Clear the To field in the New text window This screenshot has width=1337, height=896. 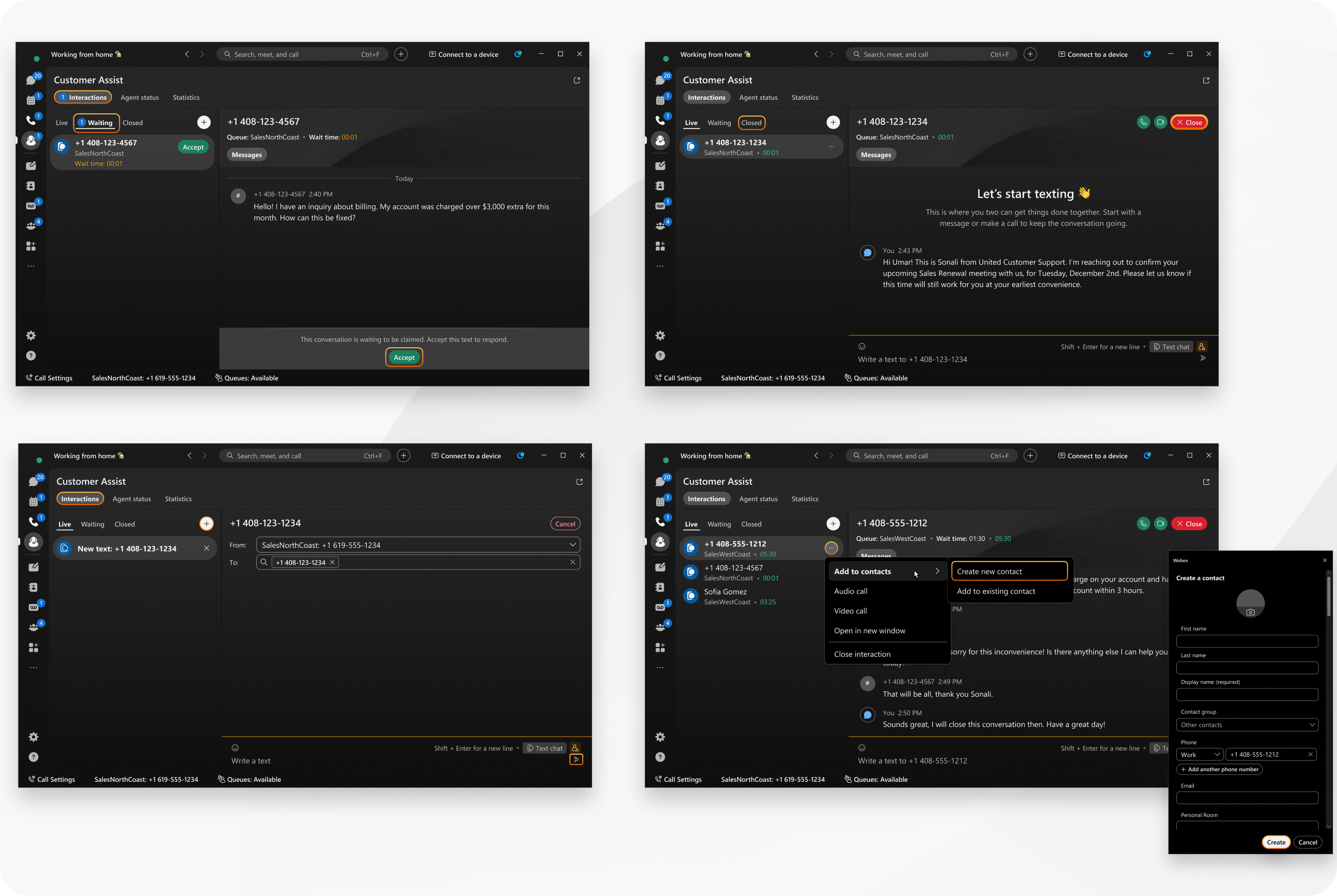pos(572,562)
